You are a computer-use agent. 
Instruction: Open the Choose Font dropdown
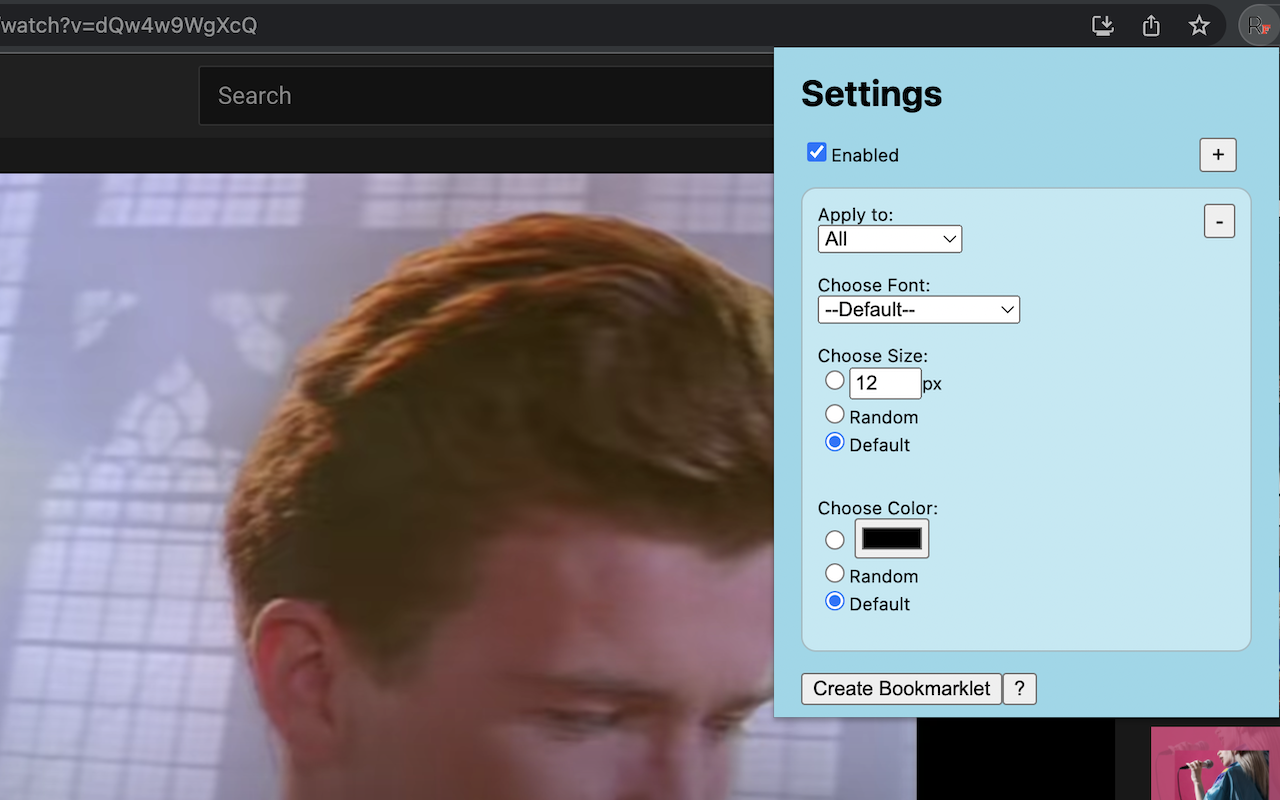919,310
